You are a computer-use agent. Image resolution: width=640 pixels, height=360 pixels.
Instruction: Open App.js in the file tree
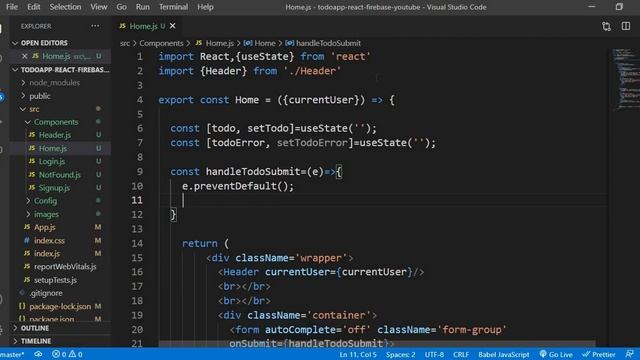click(x=44, y=227)
